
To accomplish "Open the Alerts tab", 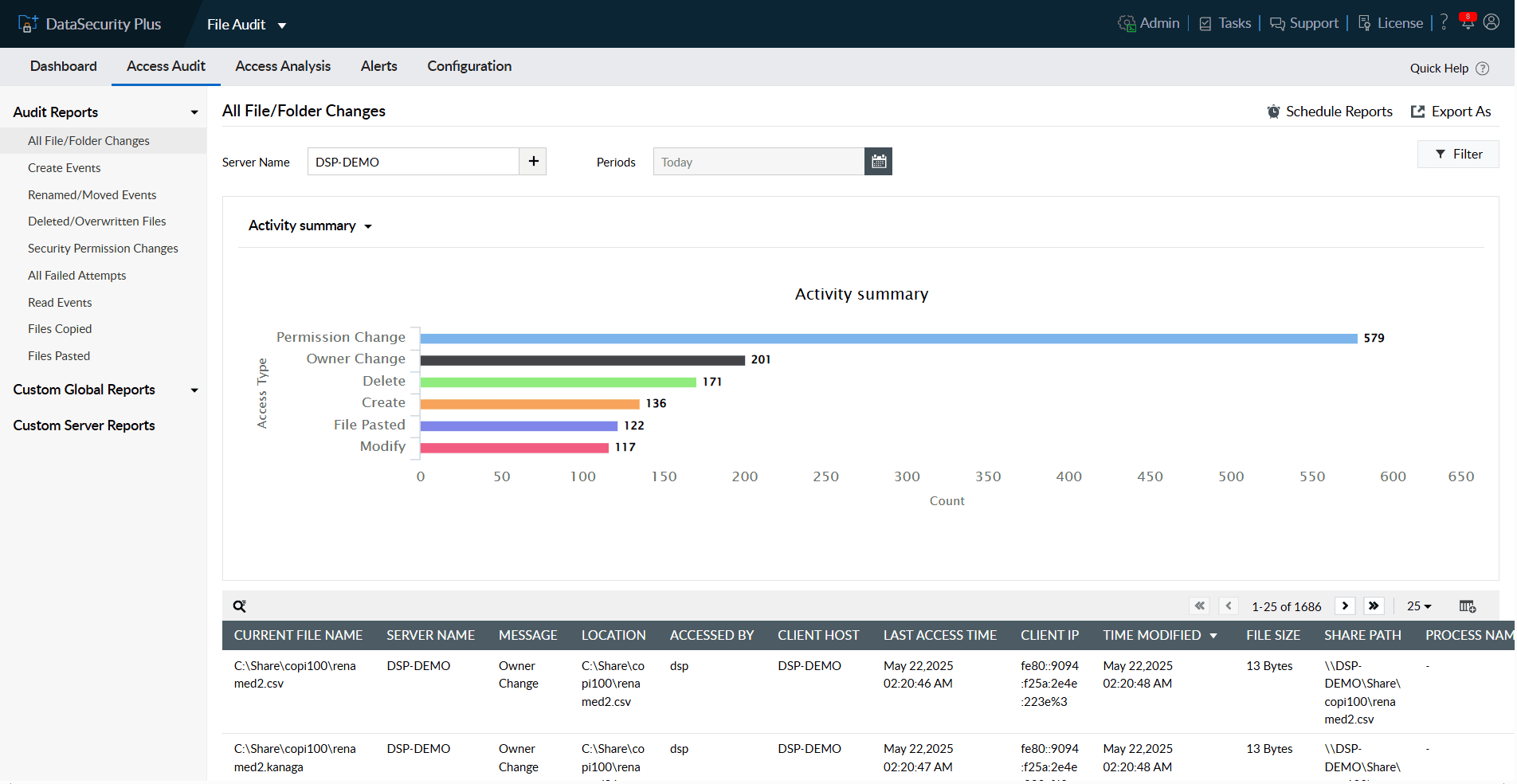I will point(378,66).
